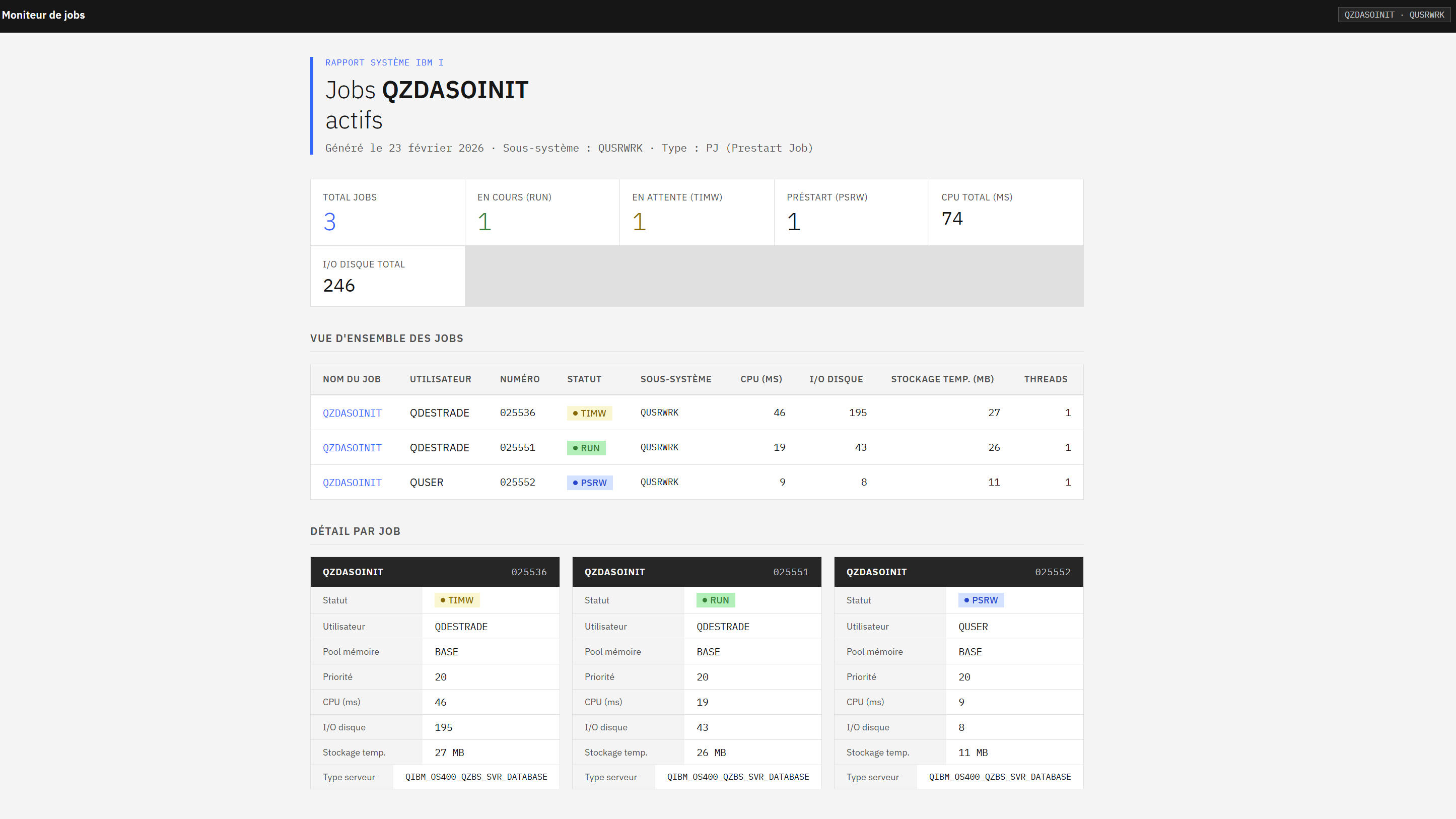
Task: Click the PSRW status badge in table
Action: 590,483
